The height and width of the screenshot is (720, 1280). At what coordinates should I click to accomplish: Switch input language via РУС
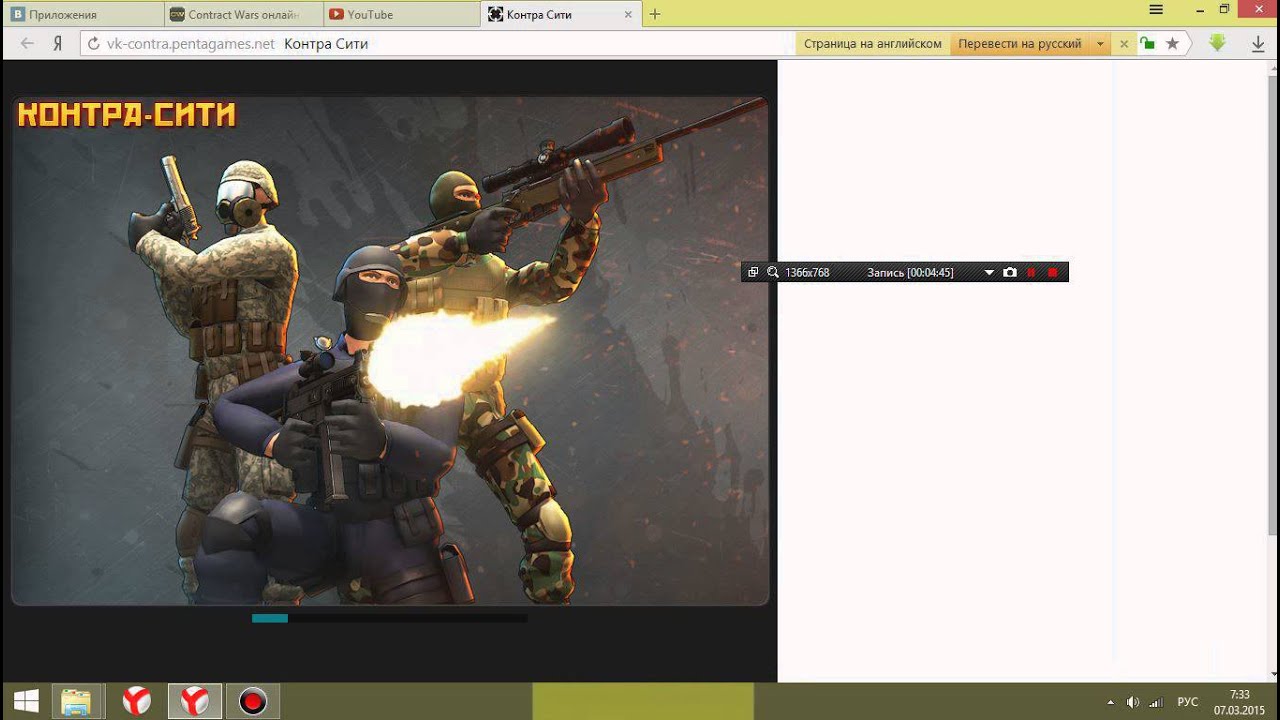(x=1188, y=702)
